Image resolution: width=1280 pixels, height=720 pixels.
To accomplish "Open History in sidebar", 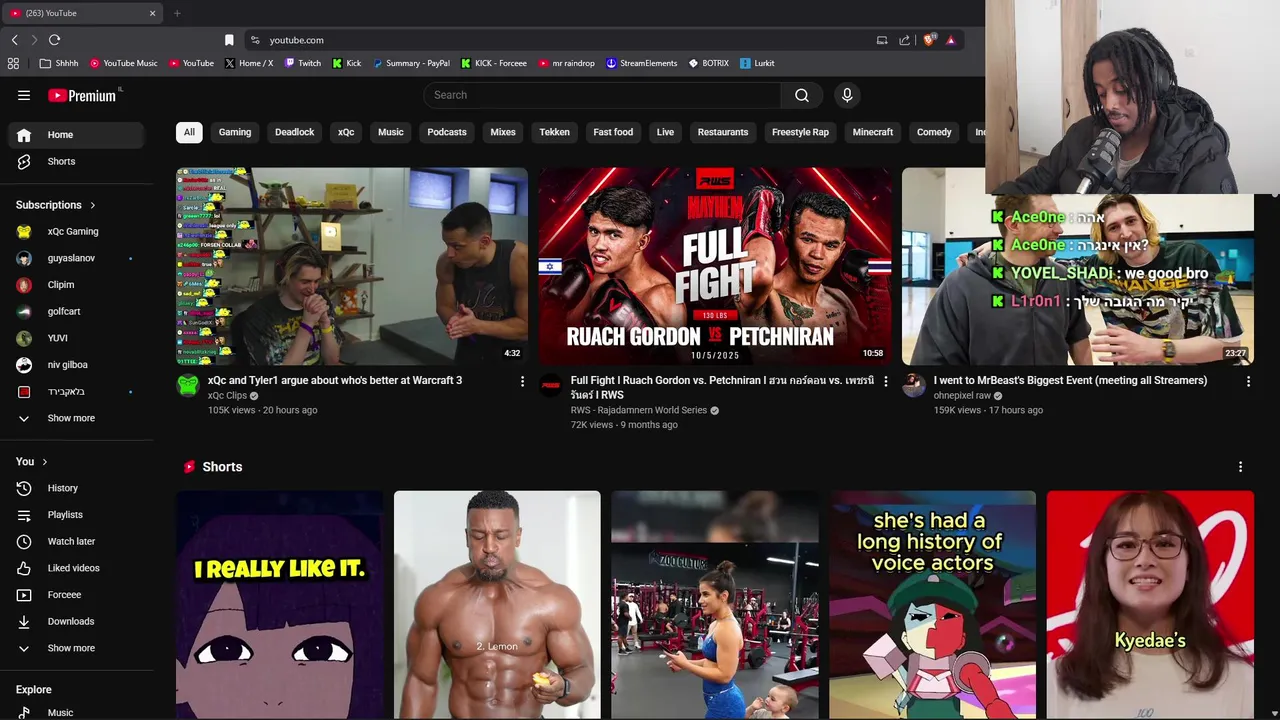I will click(76, 488).
